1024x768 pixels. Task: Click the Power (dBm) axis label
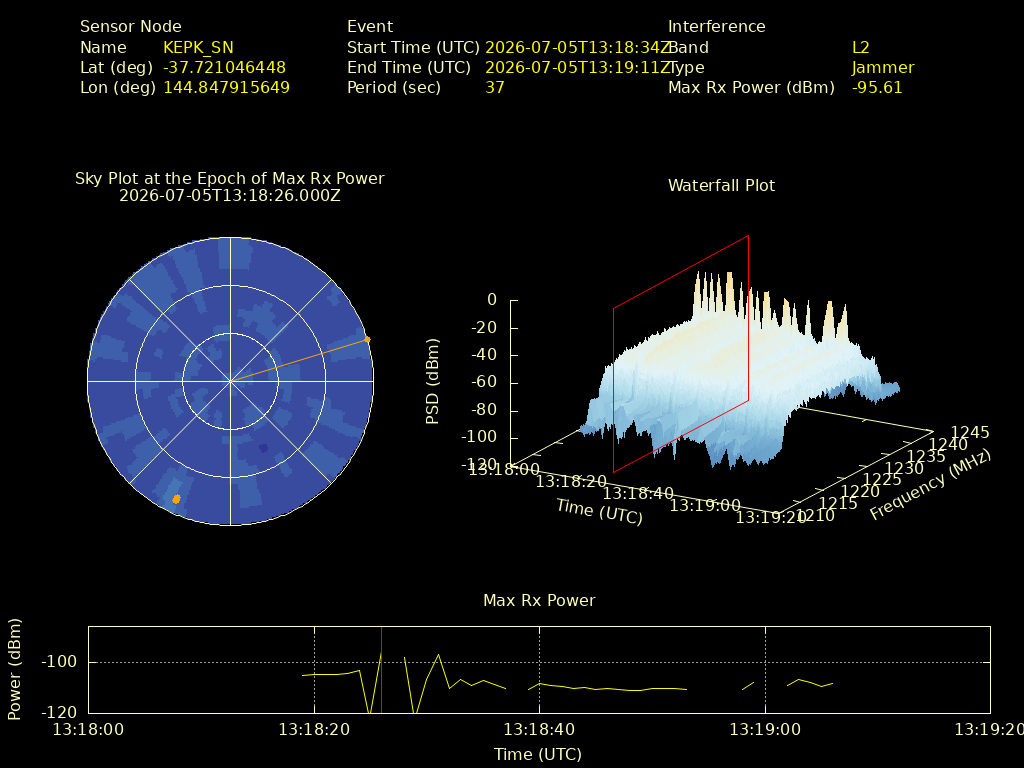point(14,669)
